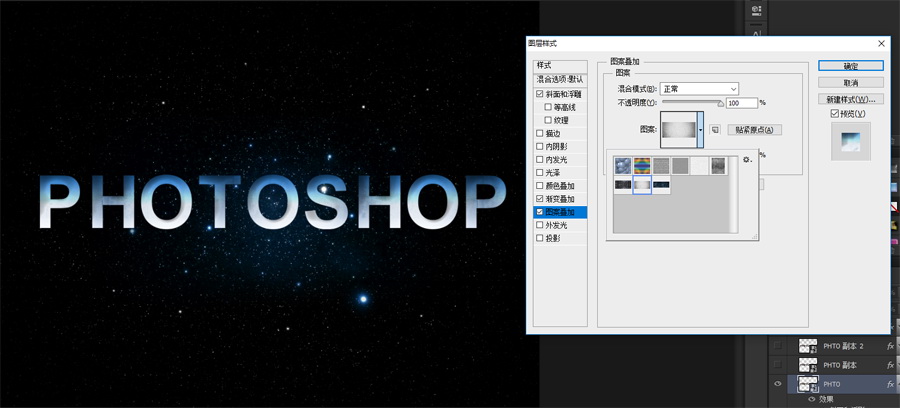Screen dimensions: 900x408
Task: Open 混合选项:默认 blending options
Action: [x=560, y=79]
